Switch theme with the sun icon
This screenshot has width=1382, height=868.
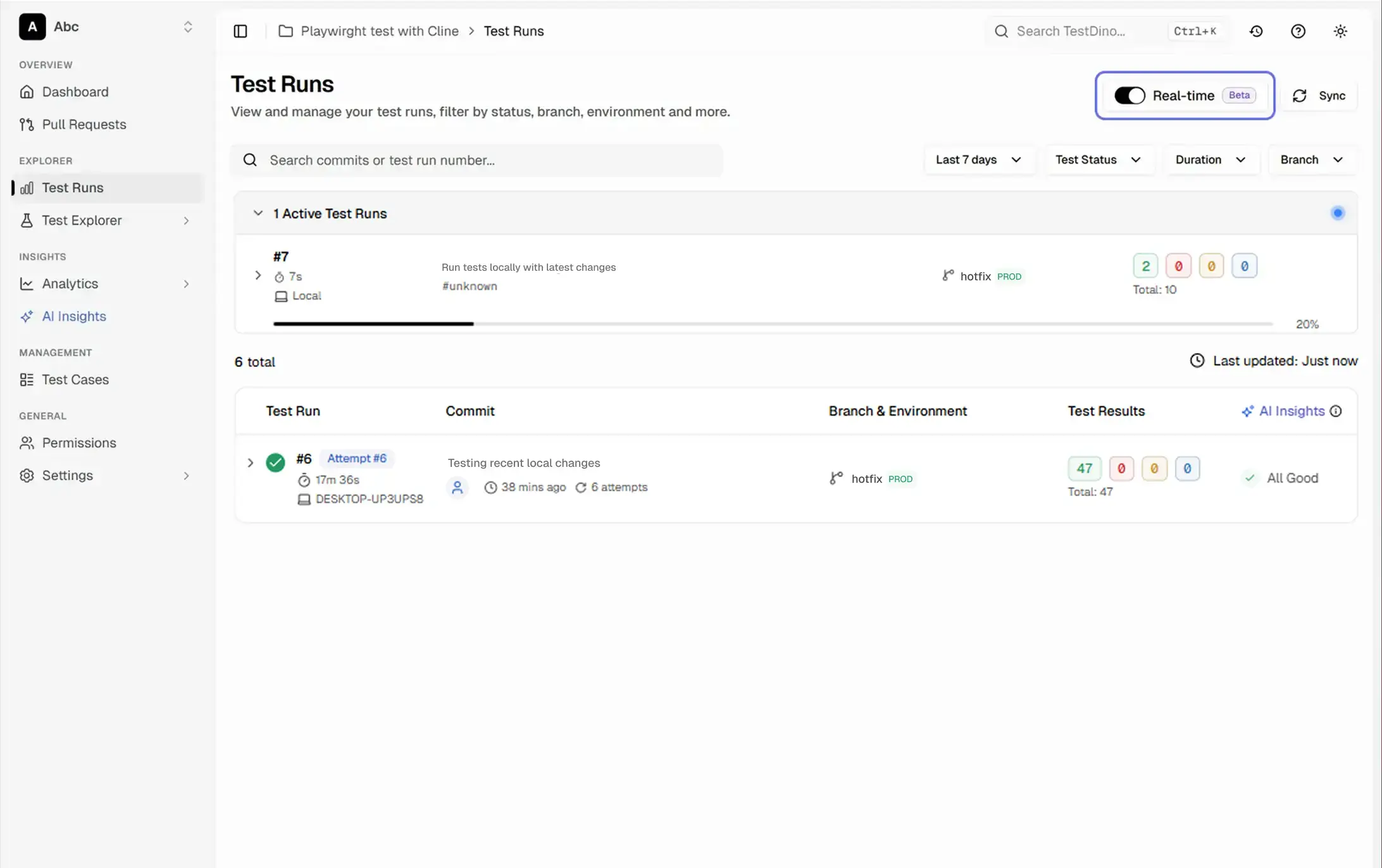tap(1340, 31)
